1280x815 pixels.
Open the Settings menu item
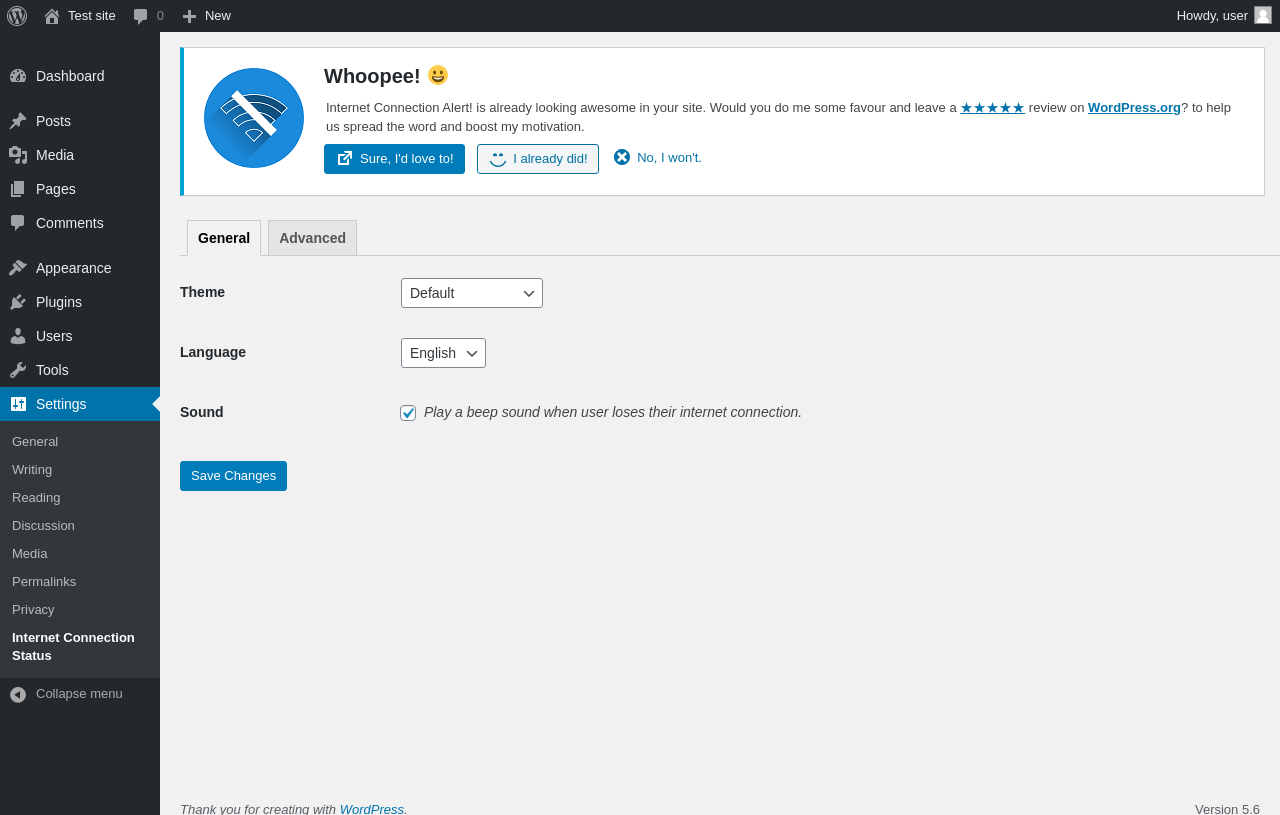80,404
